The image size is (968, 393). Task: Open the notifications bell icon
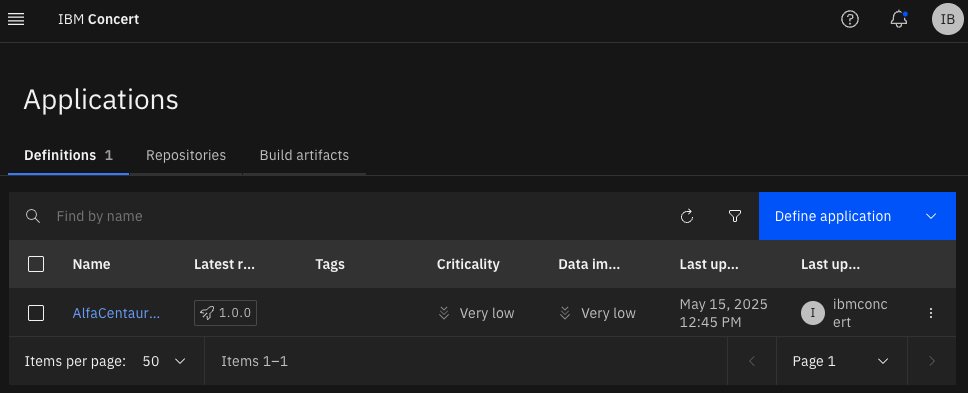[x=899, y=20]
